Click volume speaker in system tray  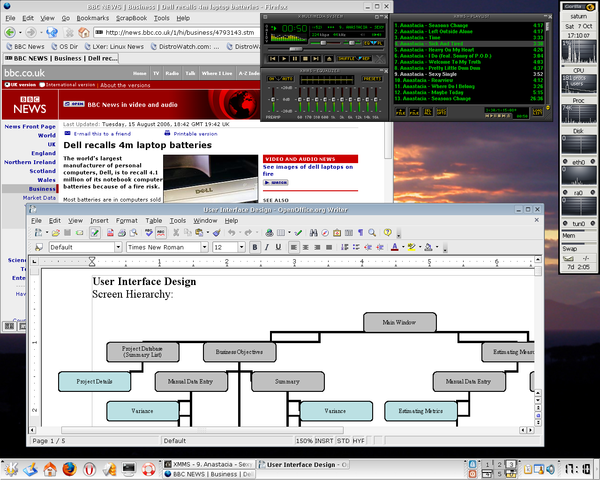[x=550, y=469]
